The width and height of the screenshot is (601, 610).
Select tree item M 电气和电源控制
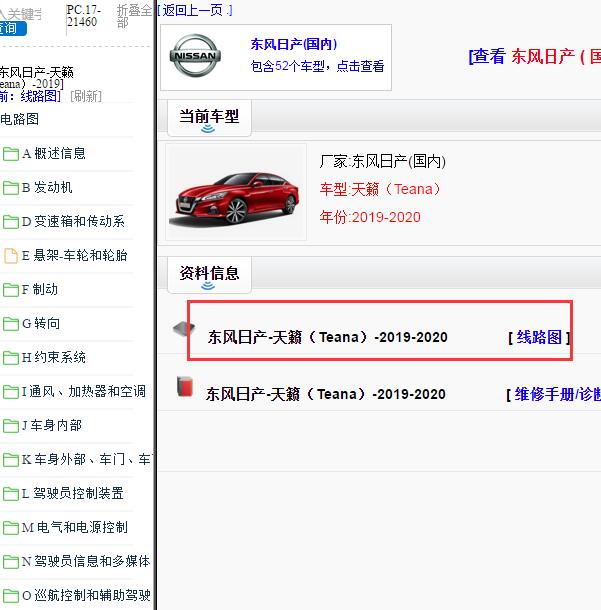click(75, 528)
